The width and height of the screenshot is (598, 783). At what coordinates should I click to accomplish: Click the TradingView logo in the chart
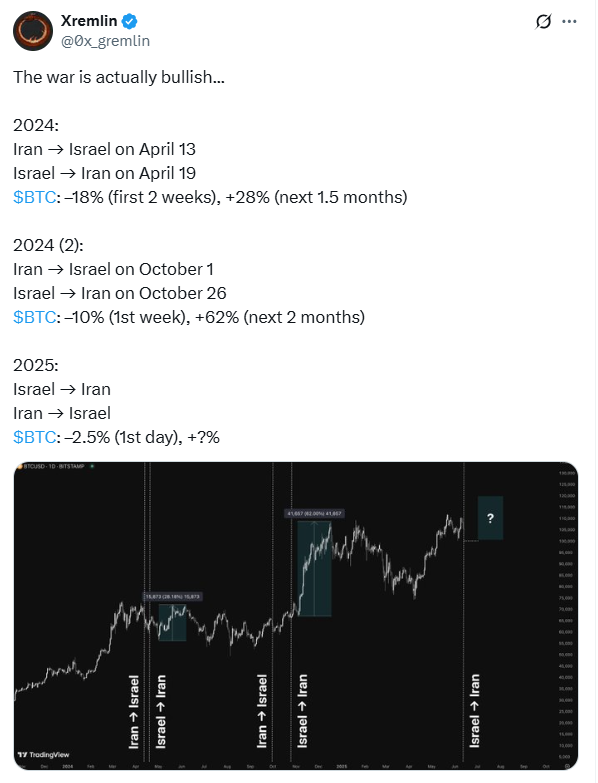pos(43,755)
